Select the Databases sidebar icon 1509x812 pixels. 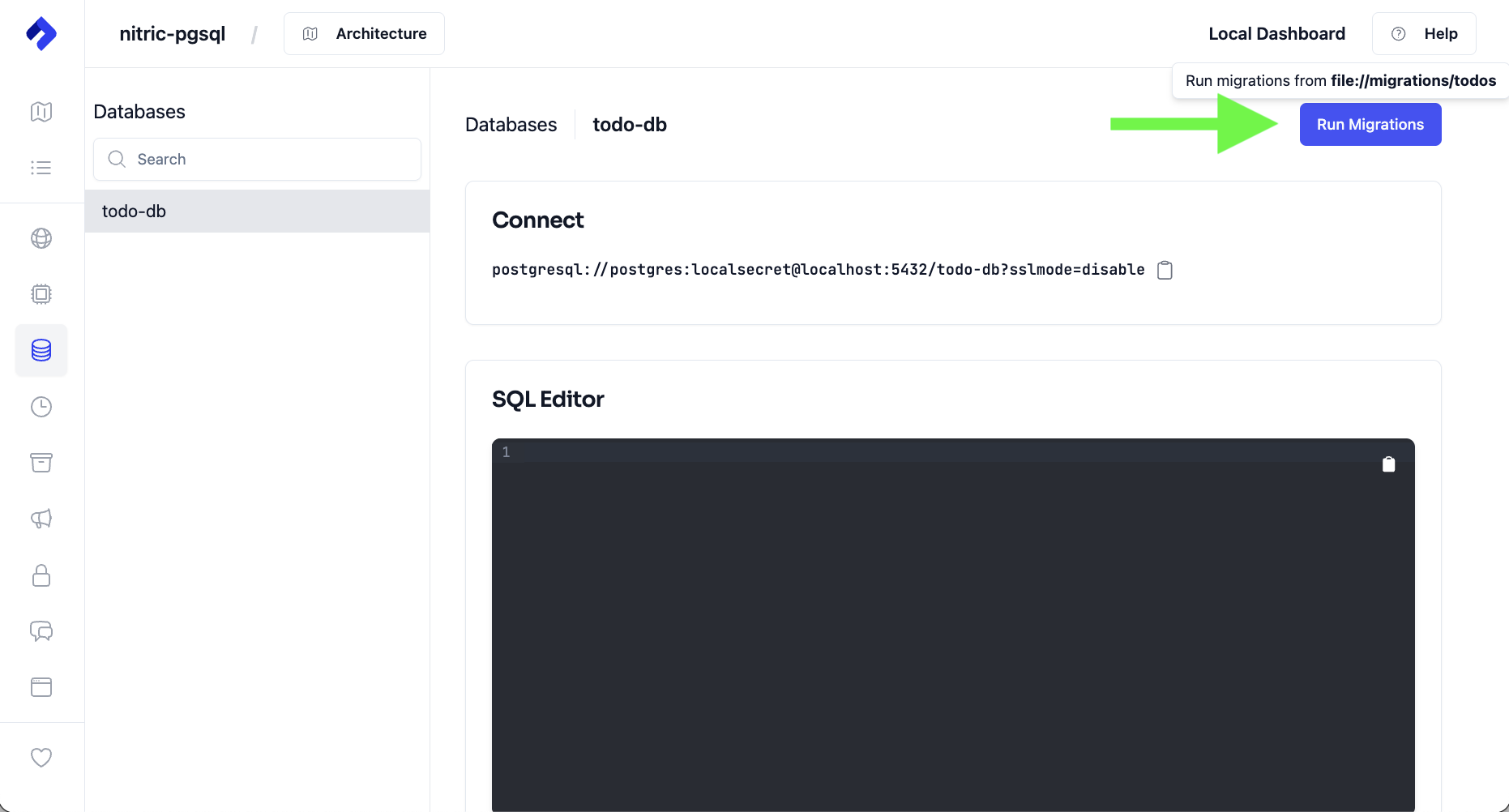coord(41,350)
